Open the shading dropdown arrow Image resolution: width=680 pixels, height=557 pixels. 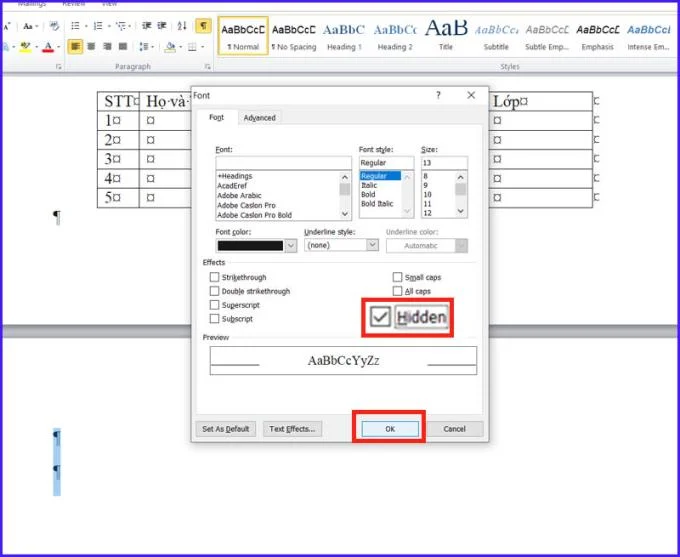coord(180,47)
